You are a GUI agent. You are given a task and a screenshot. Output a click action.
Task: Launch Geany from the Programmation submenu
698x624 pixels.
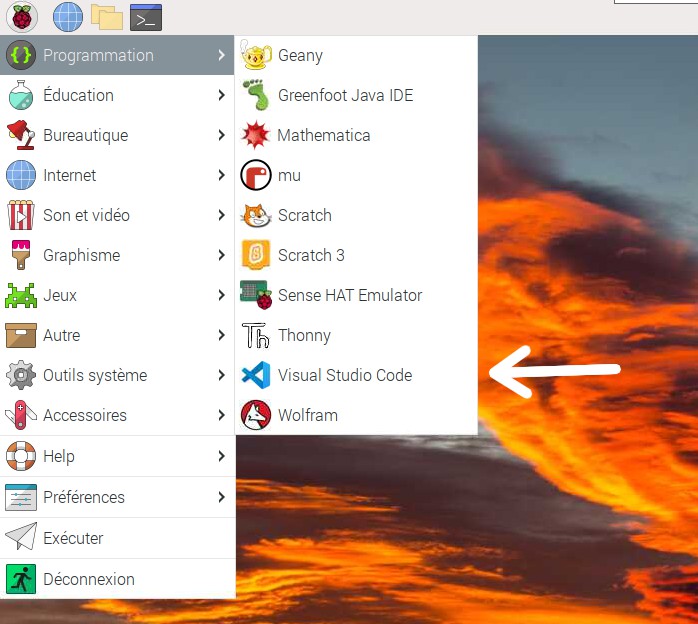(x=357, y=55)
